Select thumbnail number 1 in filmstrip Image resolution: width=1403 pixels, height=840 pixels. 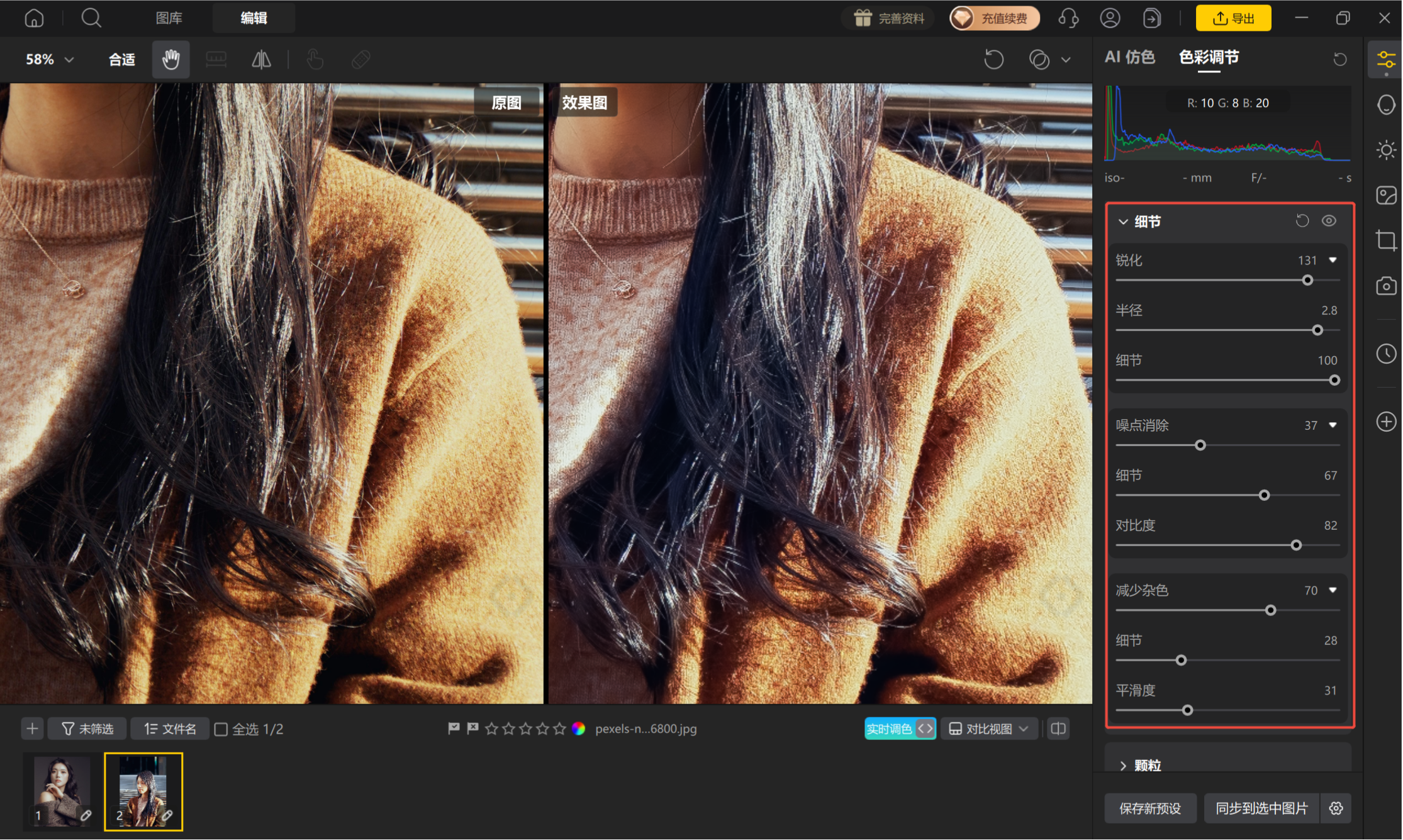coord(62,792)
